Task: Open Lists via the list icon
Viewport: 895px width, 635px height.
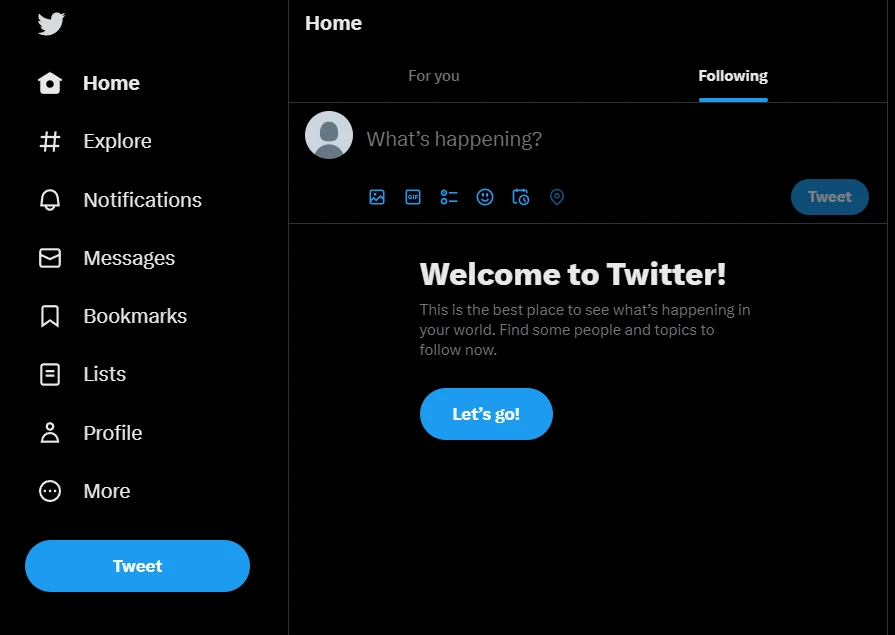Action: [x=50, y=375]
